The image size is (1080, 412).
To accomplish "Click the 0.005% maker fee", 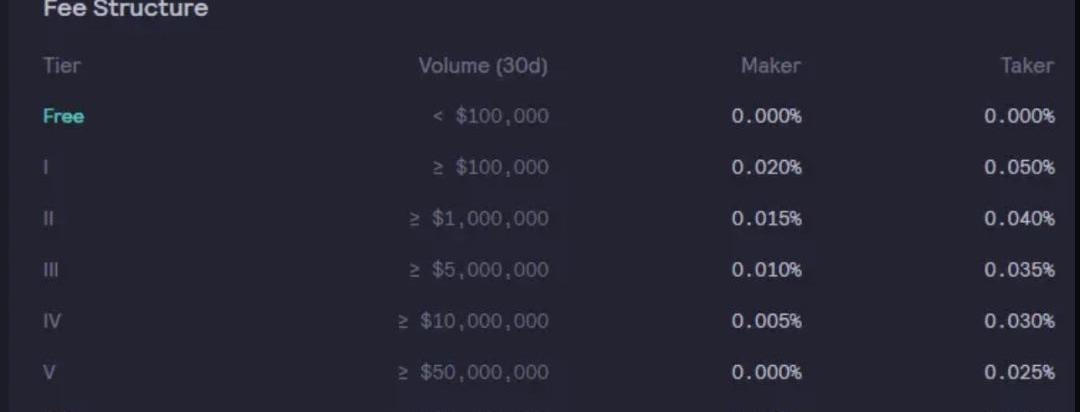I will [x=767, y=321].
